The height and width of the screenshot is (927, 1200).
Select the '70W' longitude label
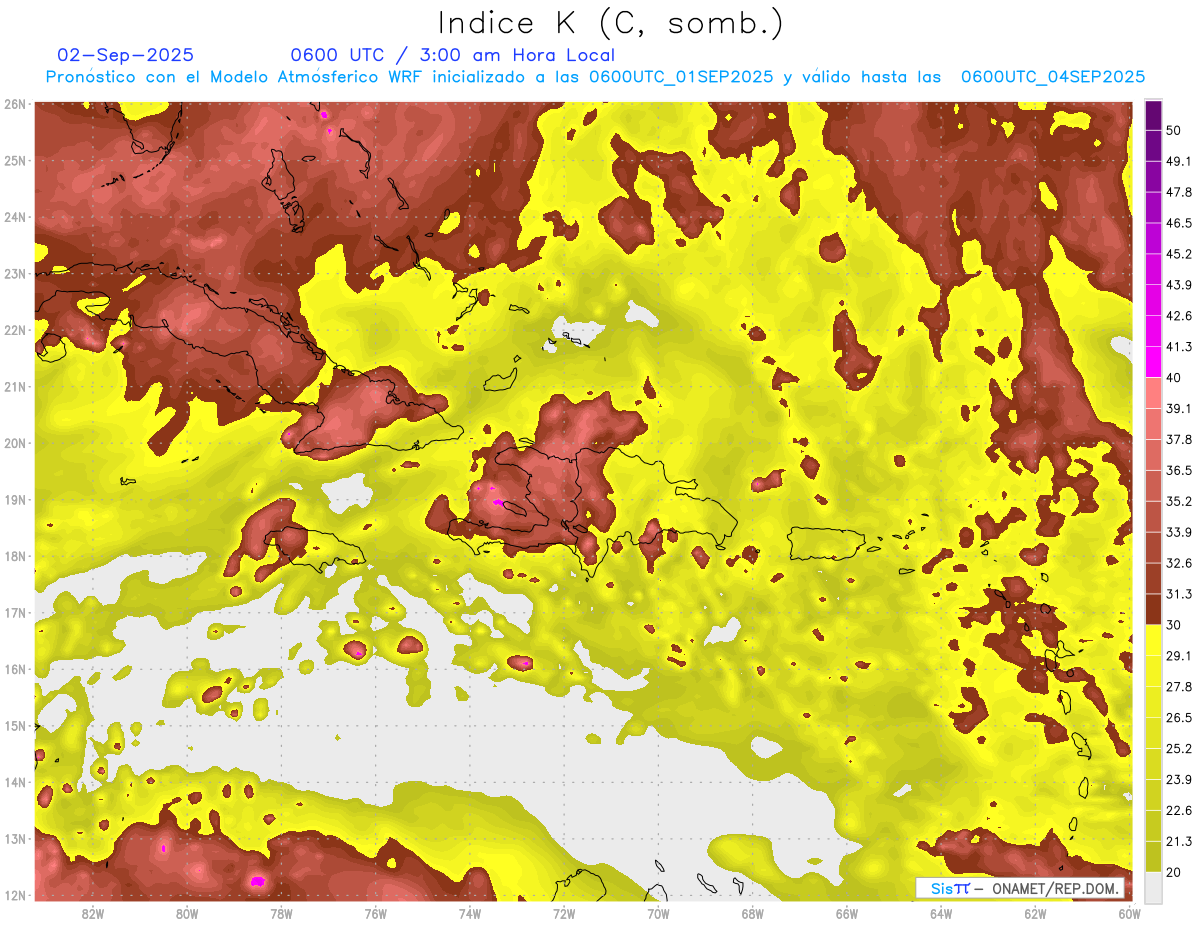click(658, 913)
